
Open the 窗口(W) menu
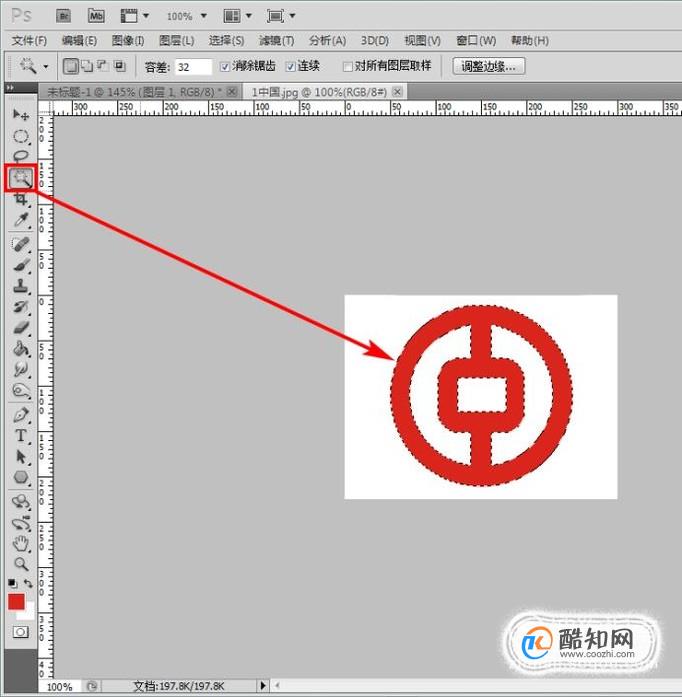(476, 40)
